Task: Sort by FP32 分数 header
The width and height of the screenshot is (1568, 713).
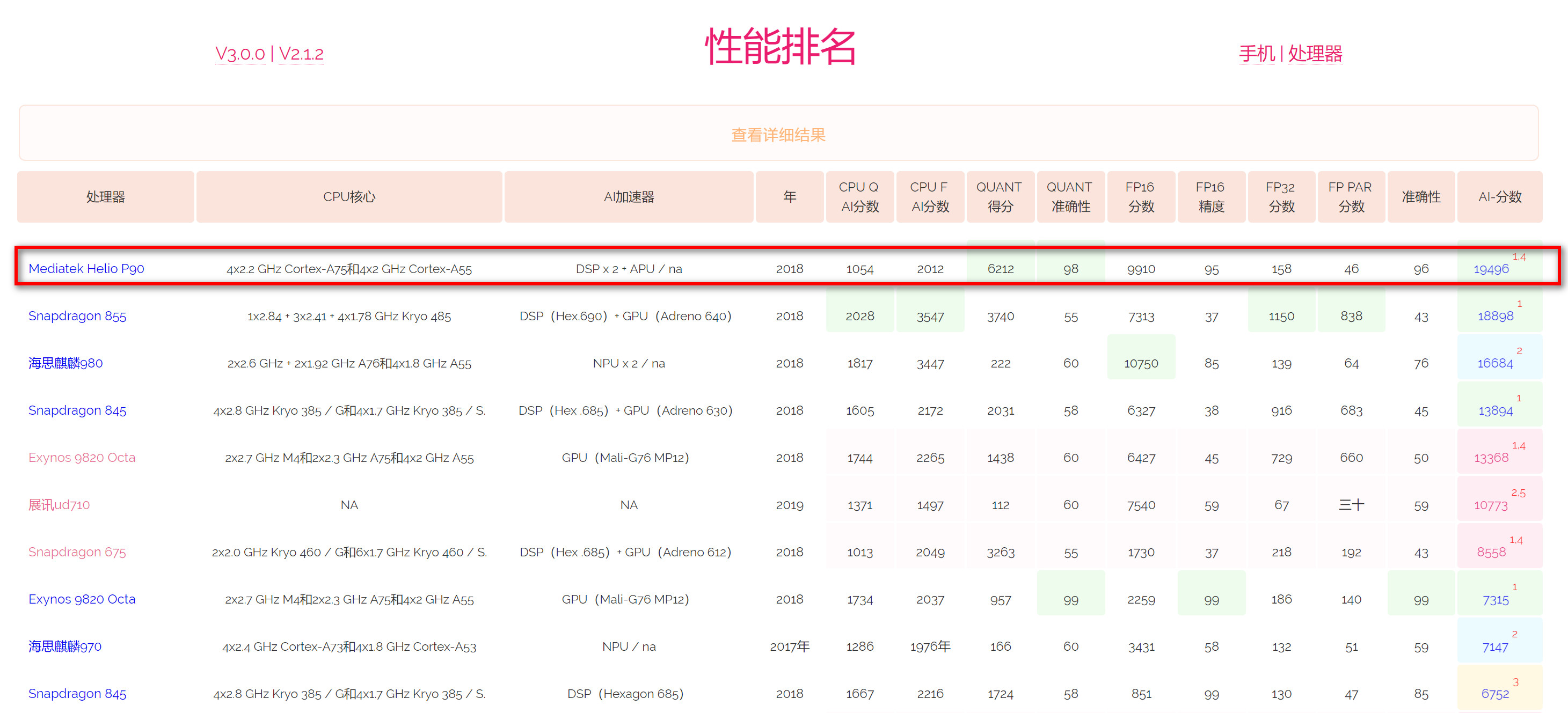Action: coord(1281,197)
